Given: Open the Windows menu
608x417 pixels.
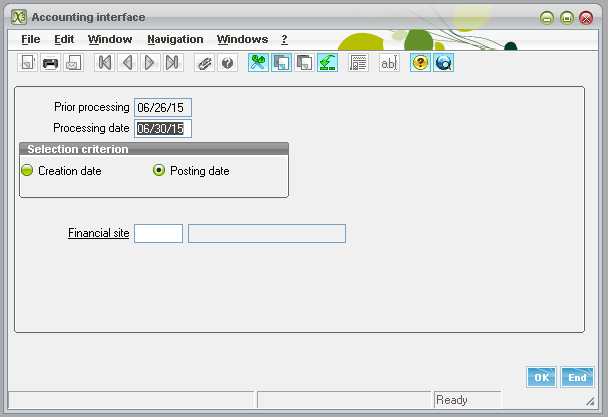Looking at the screenshot, I should pyautogui.click(x=242, y=39).
